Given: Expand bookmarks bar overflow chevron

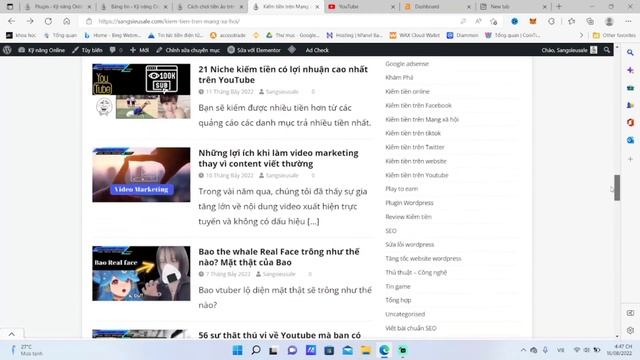Looking at the screenshot, I should tap(581, 36).
